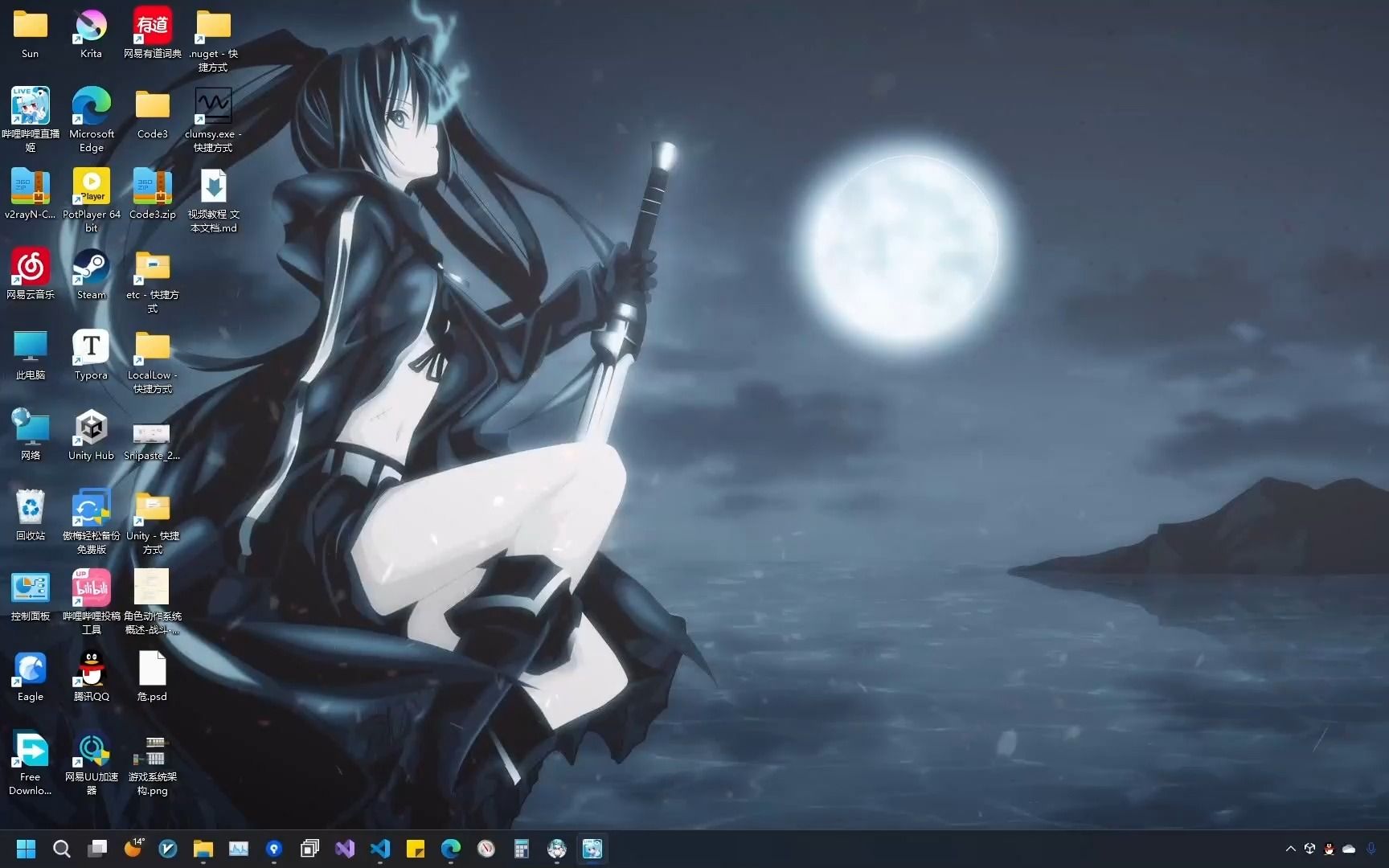Open taskbar Search
The height and width of the screenshot is (868, 1389).
[62, 849]
